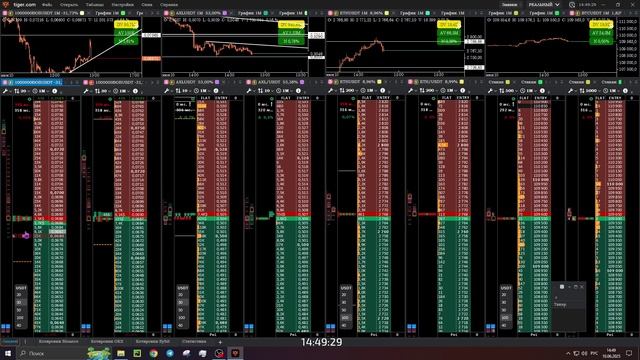Screen dimensions: 640x360
Task: Open price step 500 dropdown in ETH/USDT 8,99% order book
Action: (428, 91)
